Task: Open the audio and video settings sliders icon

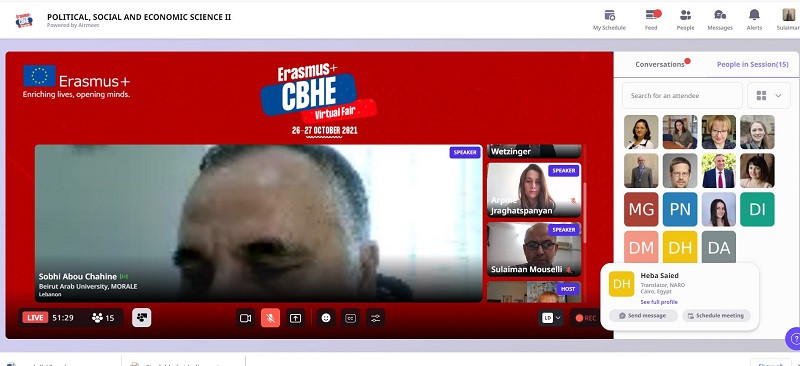Action: point(376,318)
